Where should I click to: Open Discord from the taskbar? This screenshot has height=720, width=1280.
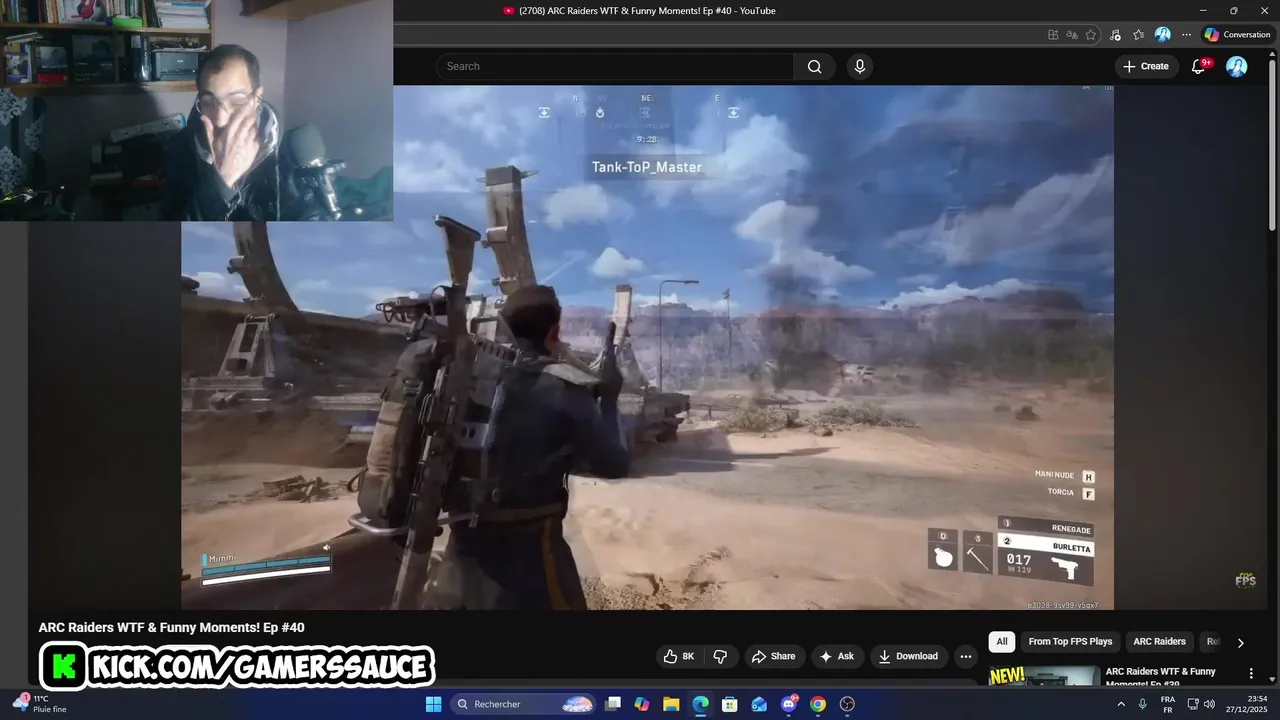tap(789, 704)
